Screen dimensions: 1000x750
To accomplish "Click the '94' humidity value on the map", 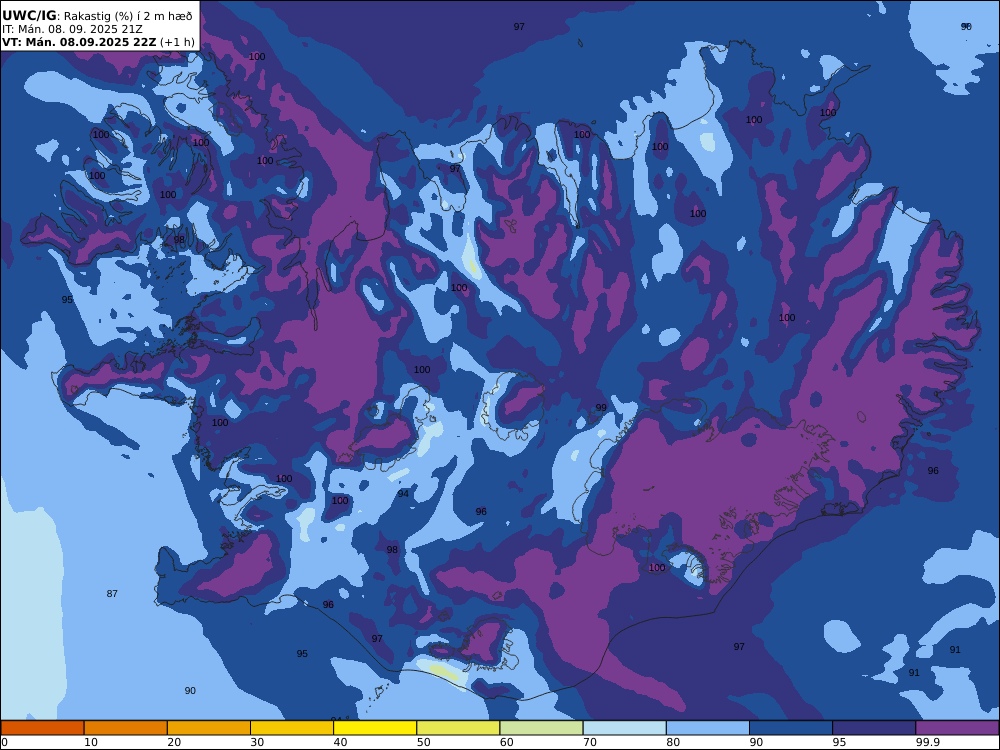I will coord(403,494).
